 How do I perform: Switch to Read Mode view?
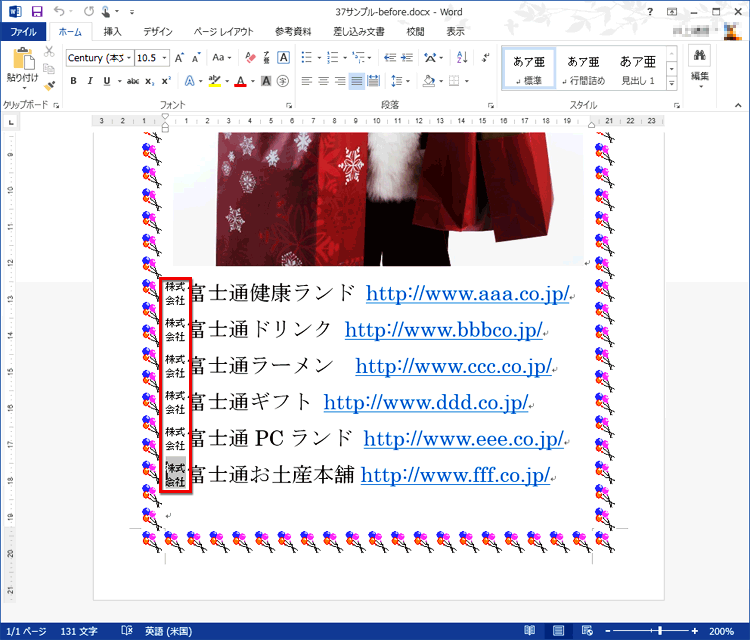(x=529, y=630)
